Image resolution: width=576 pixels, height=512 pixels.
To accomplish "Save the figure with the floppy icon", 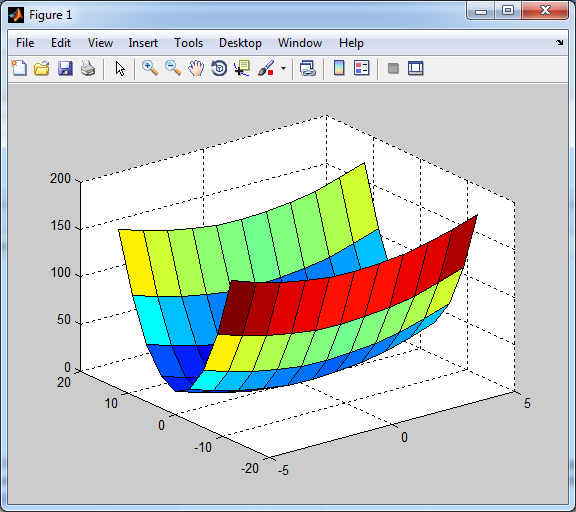I will [x=65, y=68].
